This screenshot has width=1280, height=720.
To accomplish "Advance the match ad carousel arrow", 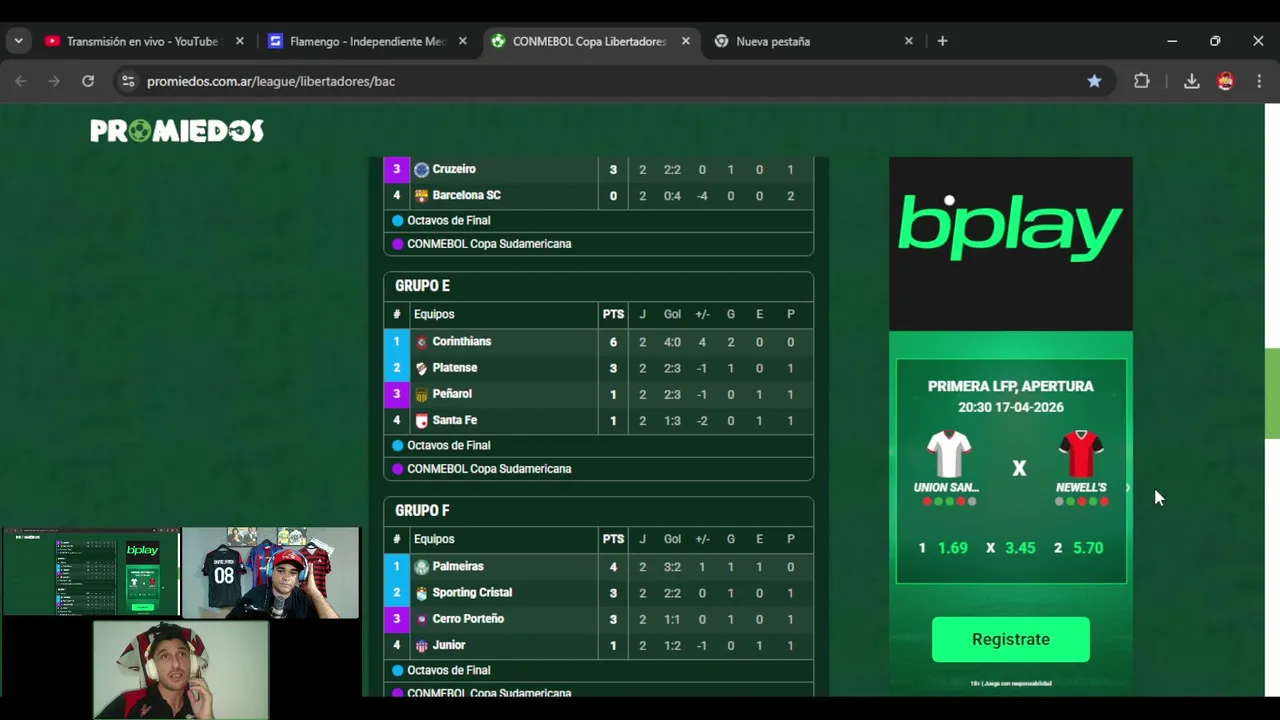I will point(1127,488).
